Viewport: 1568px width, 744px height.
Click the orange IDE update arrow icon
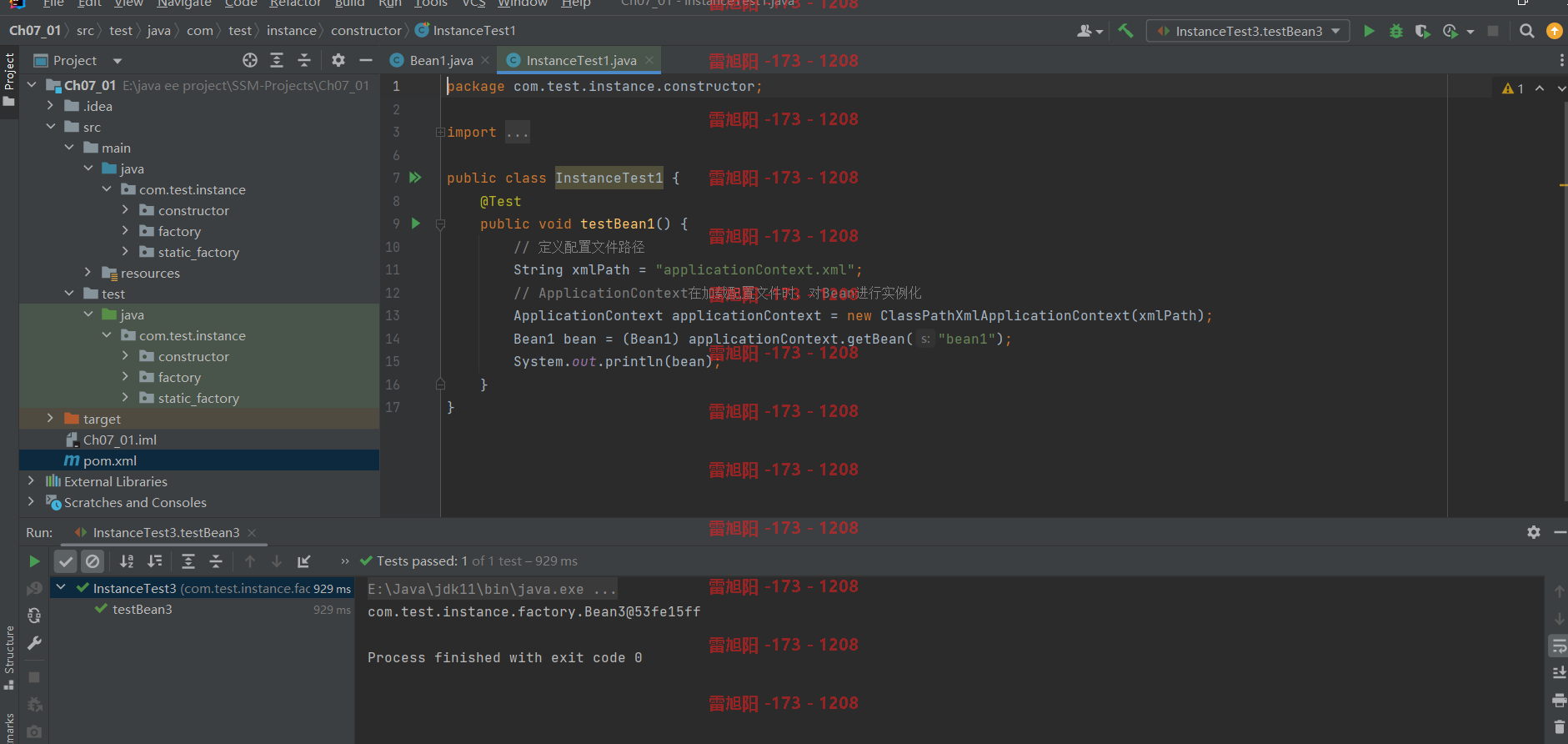pyautogui.click(x=1554, y=31)
